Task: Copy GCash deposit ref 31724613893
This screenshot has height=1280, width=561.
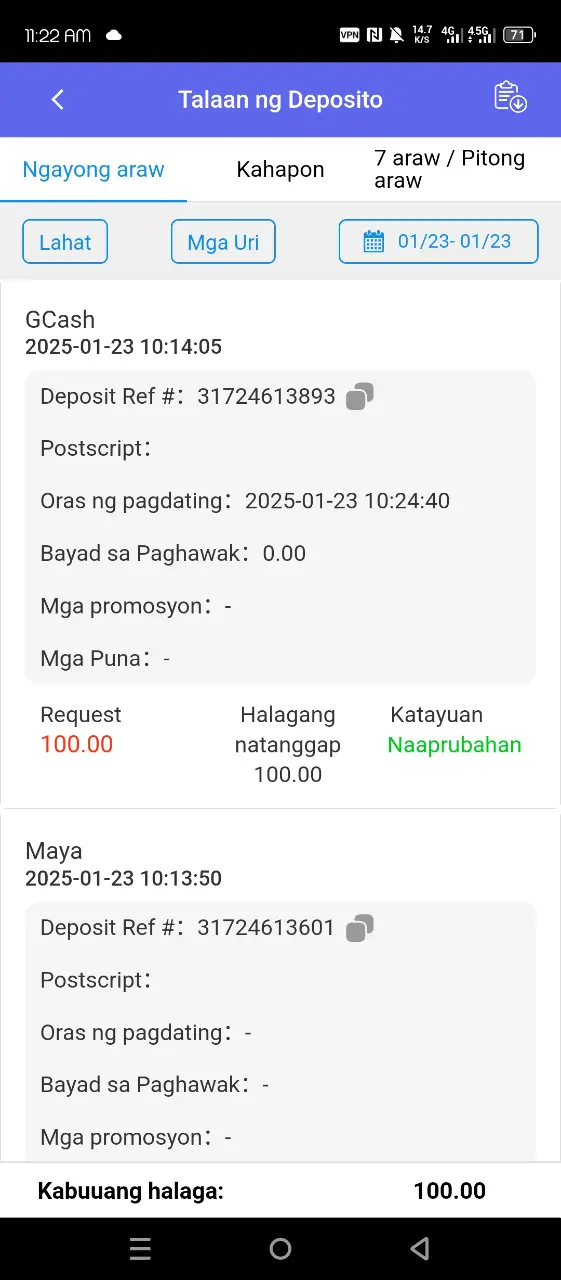Action: [x=360, y=396]
